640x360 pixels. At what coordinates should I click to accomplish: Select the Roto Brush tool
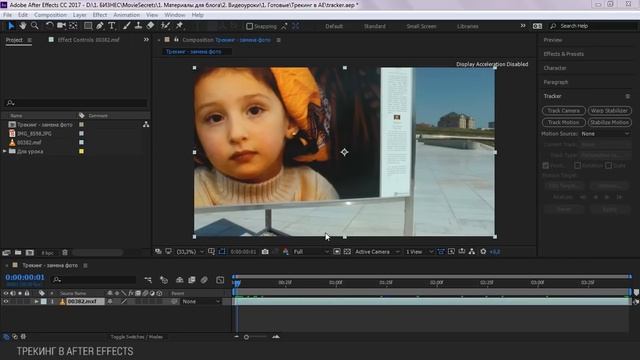pos(165,26)
